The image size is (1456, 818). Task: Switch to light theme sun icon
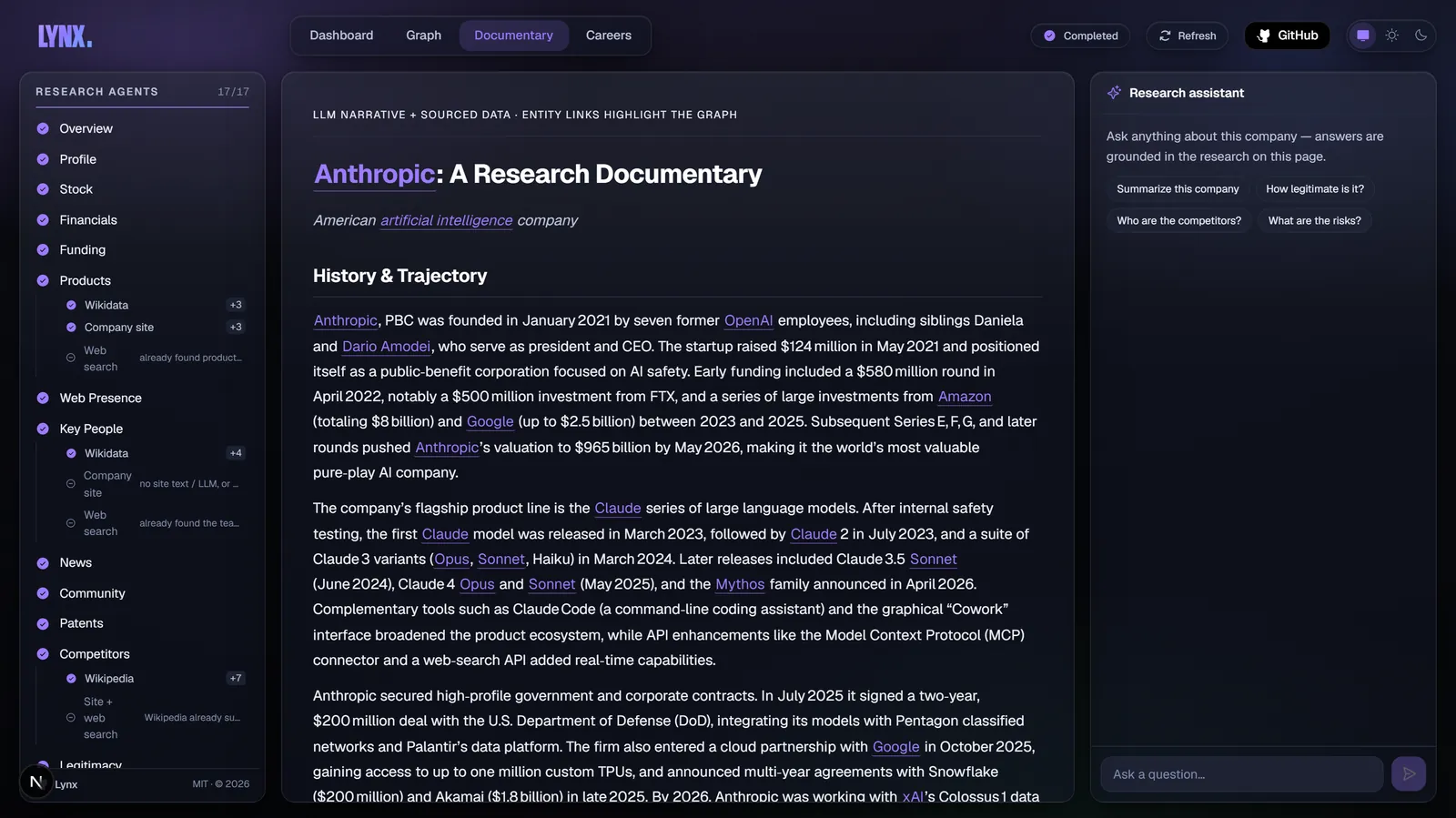[1392, 35]
